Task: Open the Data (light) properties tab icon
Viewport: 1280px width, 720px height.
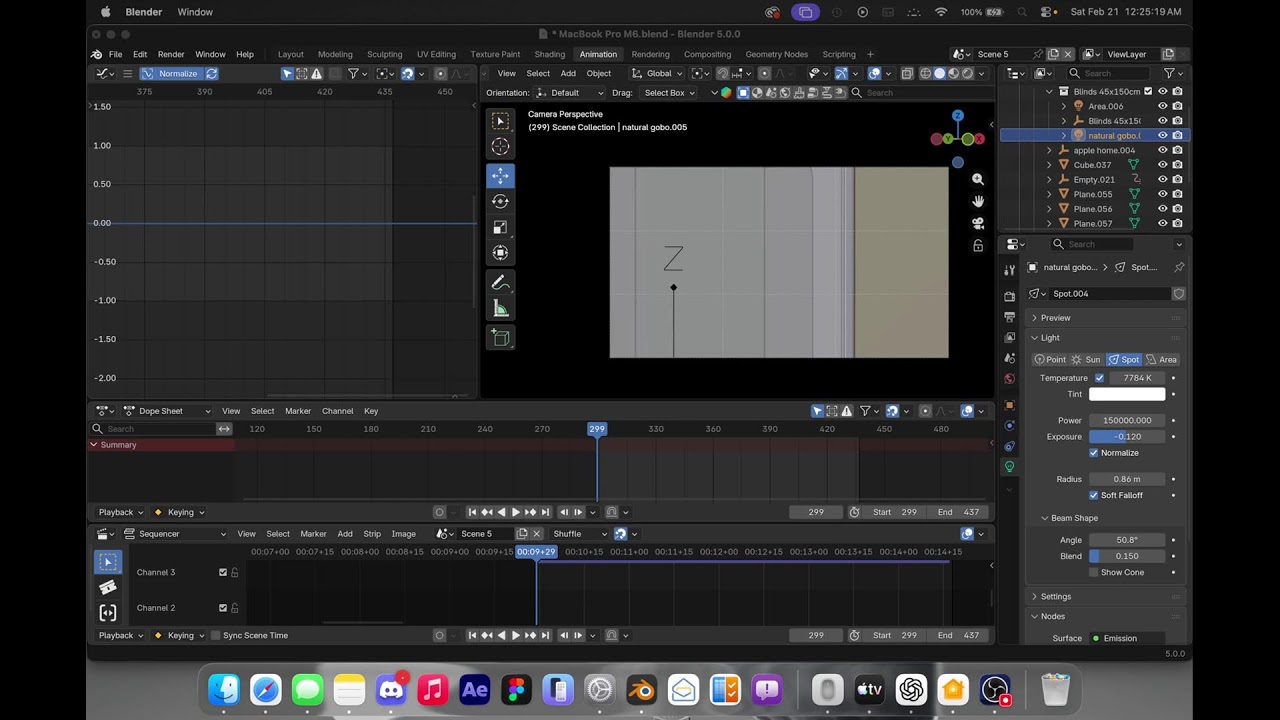Action: [x=1009, y=466]
